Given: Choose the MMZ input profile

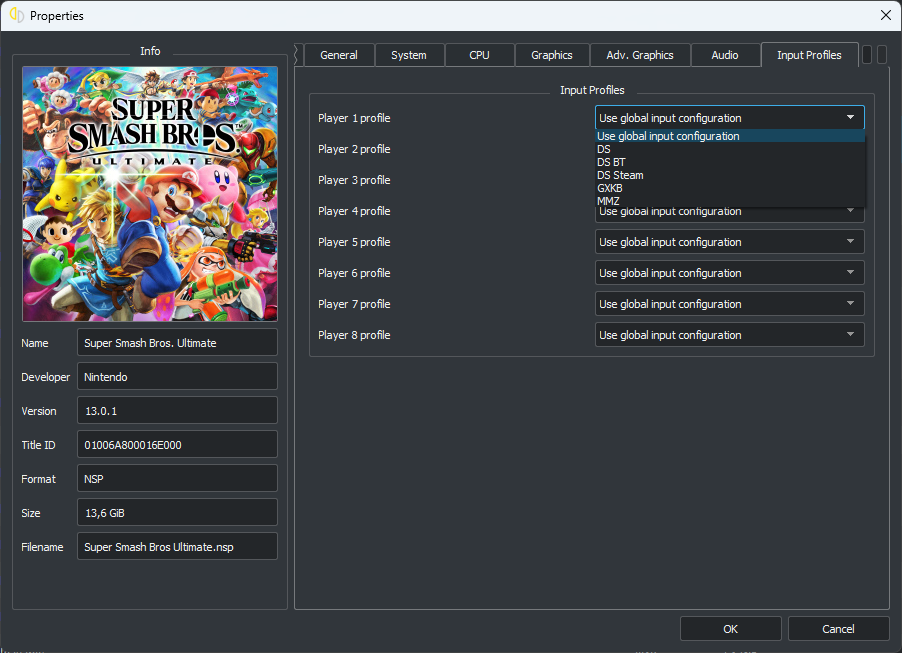Looking at the screenshot, I should 608,201.
